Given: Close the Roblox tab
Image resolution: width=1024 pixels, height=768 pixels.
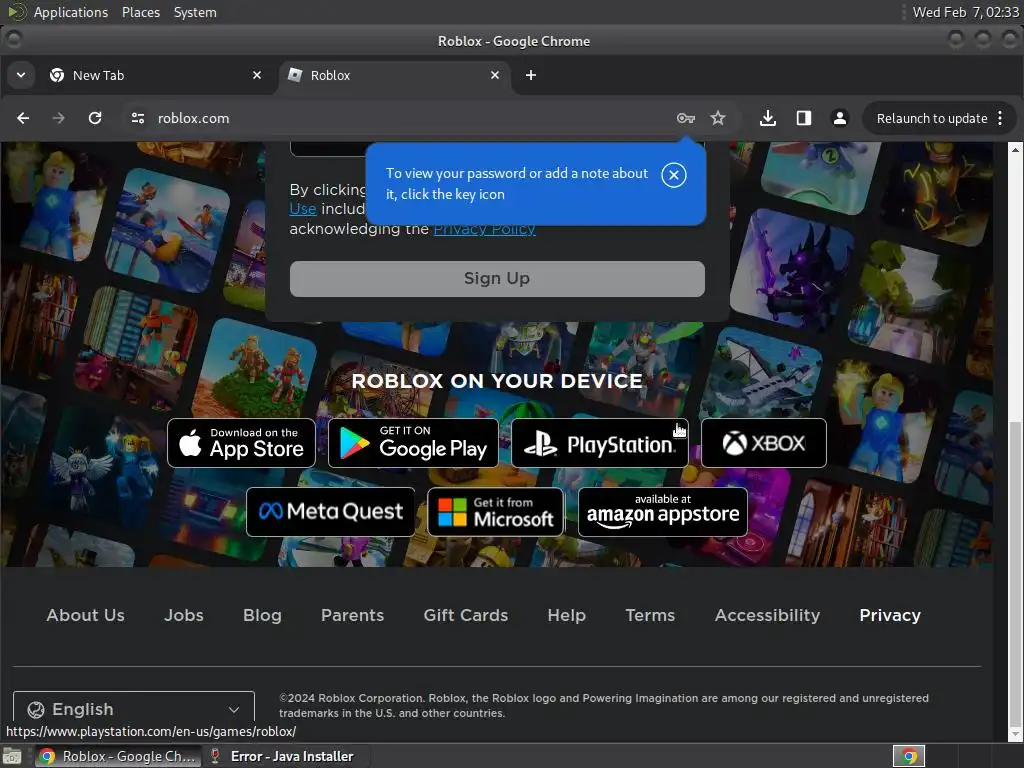Looking at the screenshot, I should tap(495, 75).
